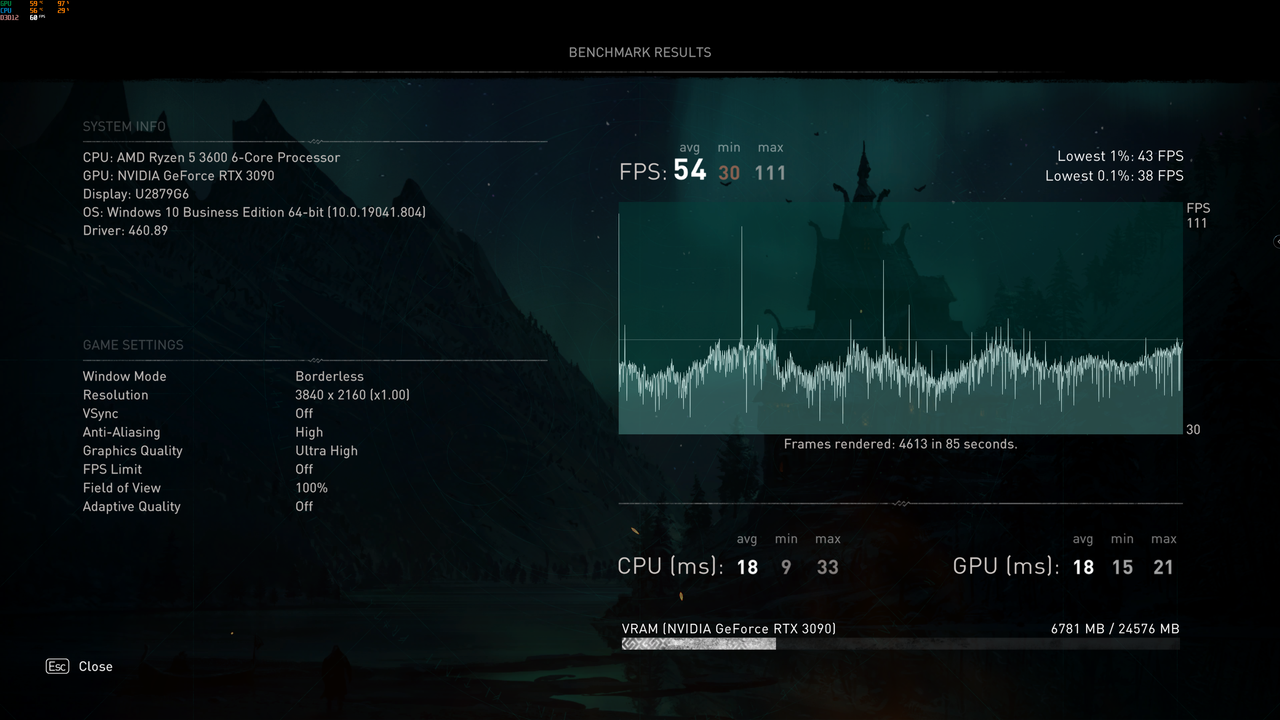Click the average FPS value 54
This screenshot has height=720, width=1280.
(690, 171)
